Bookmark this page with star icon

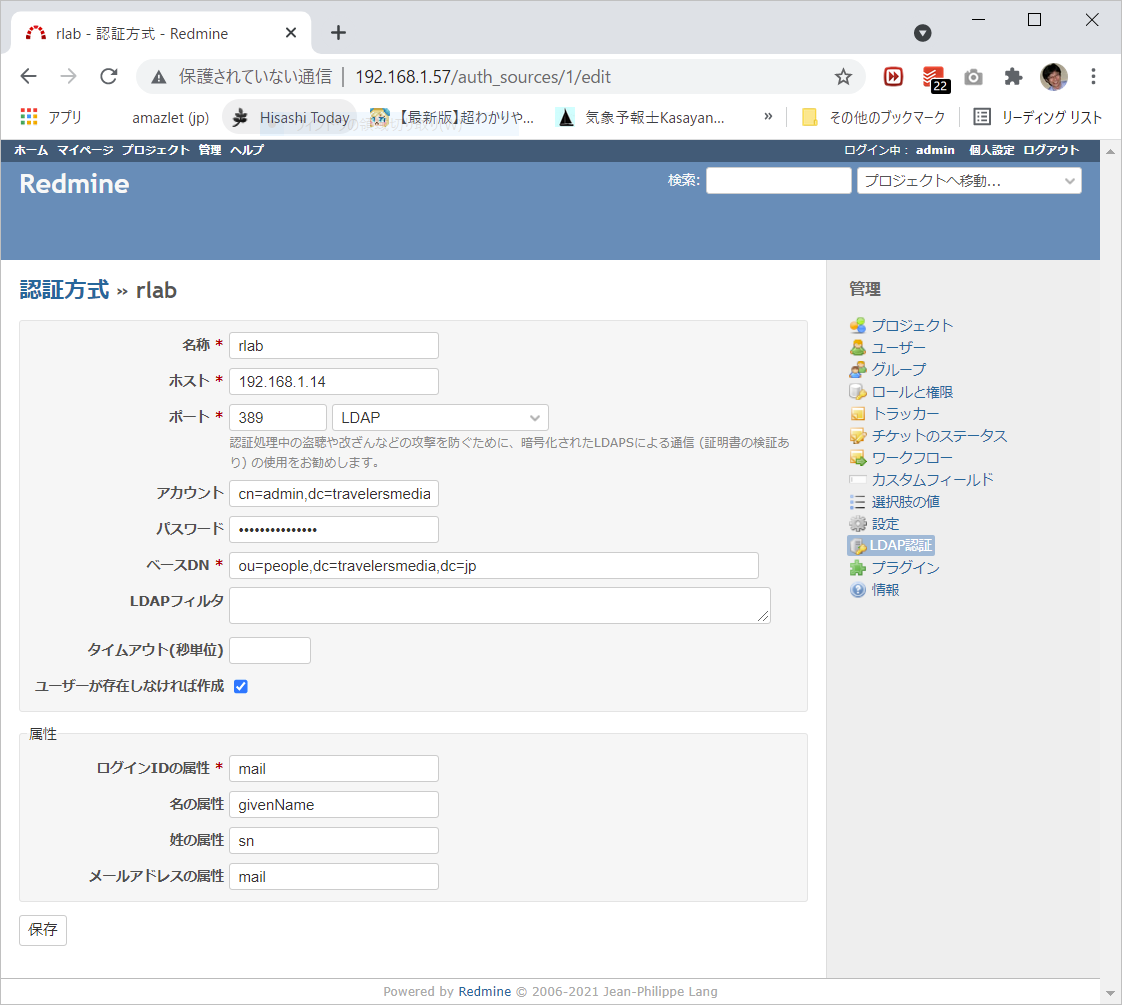(843, 77)
